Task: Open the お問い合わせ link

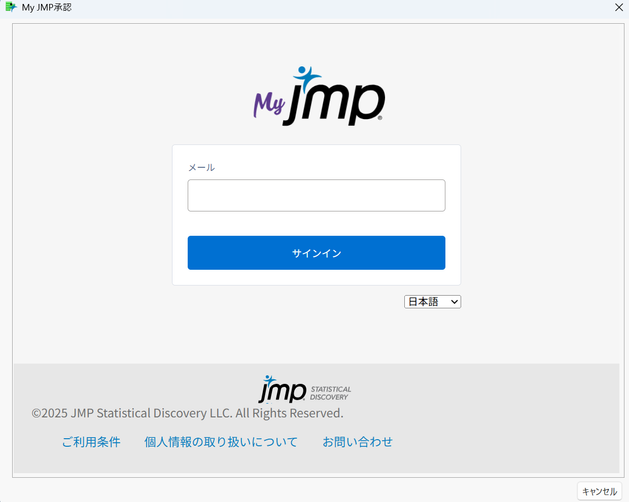Action: point(357,442)
